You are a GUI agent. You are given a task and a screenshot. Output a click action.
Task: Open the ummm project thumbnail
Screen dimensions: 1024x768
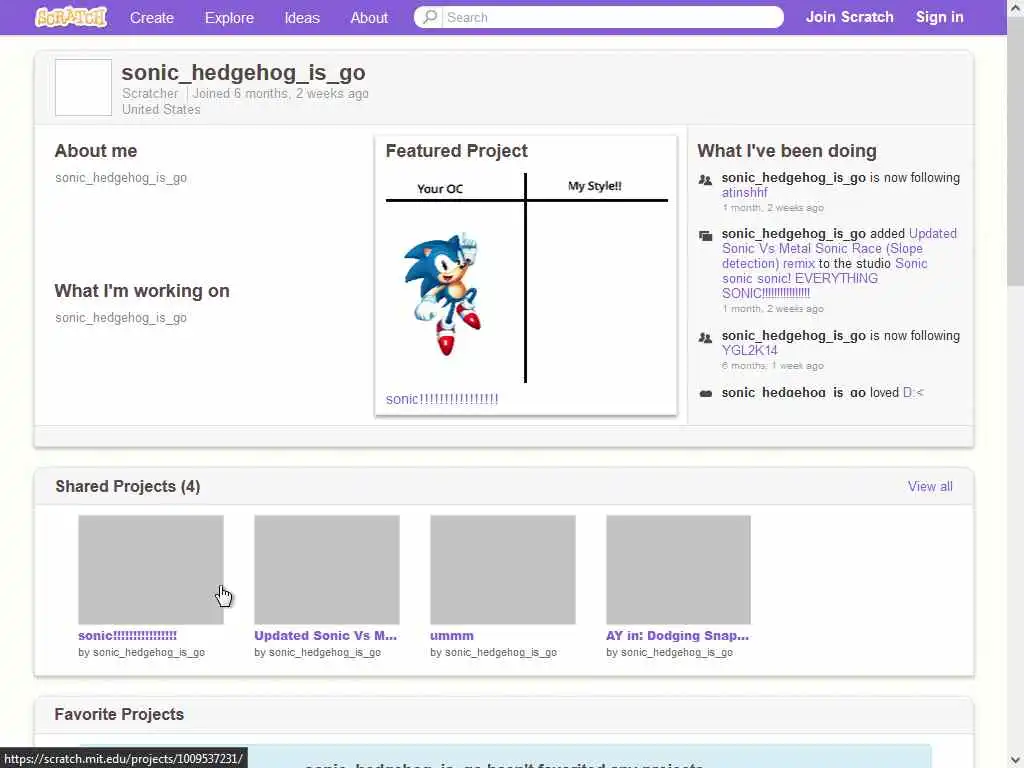pos(503,569)
